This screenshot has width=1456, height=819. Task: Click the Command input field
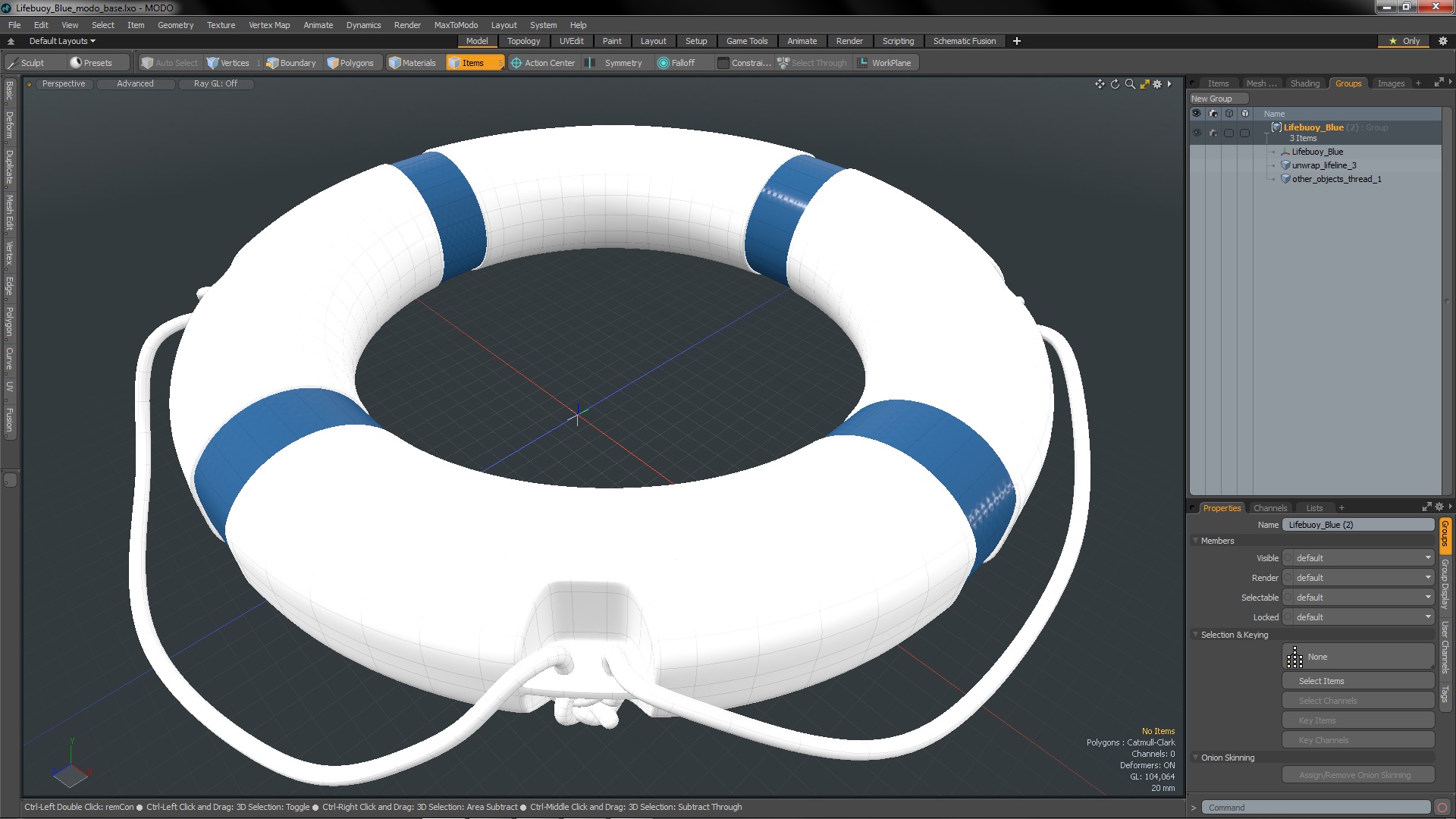click(1316, 808)
